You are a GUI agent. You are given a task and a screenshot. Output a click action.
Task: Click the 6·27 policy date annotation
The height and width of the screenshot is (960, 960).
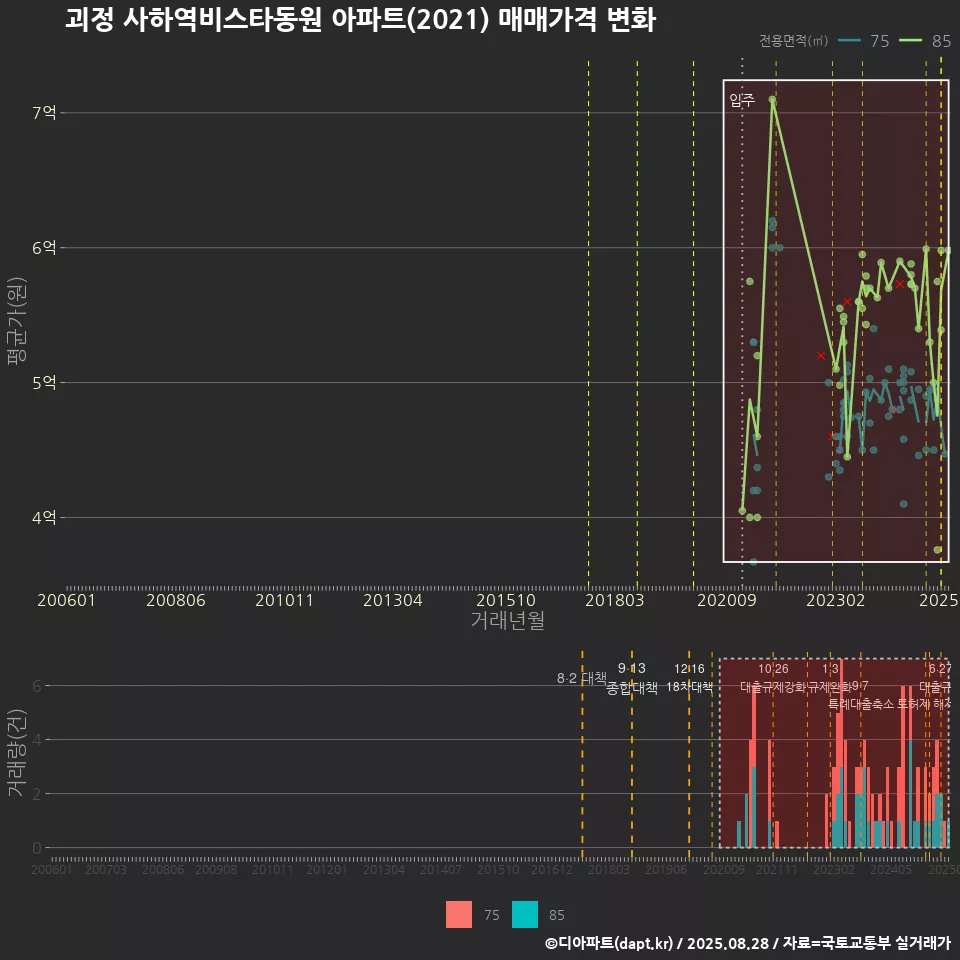coord(940,669)
